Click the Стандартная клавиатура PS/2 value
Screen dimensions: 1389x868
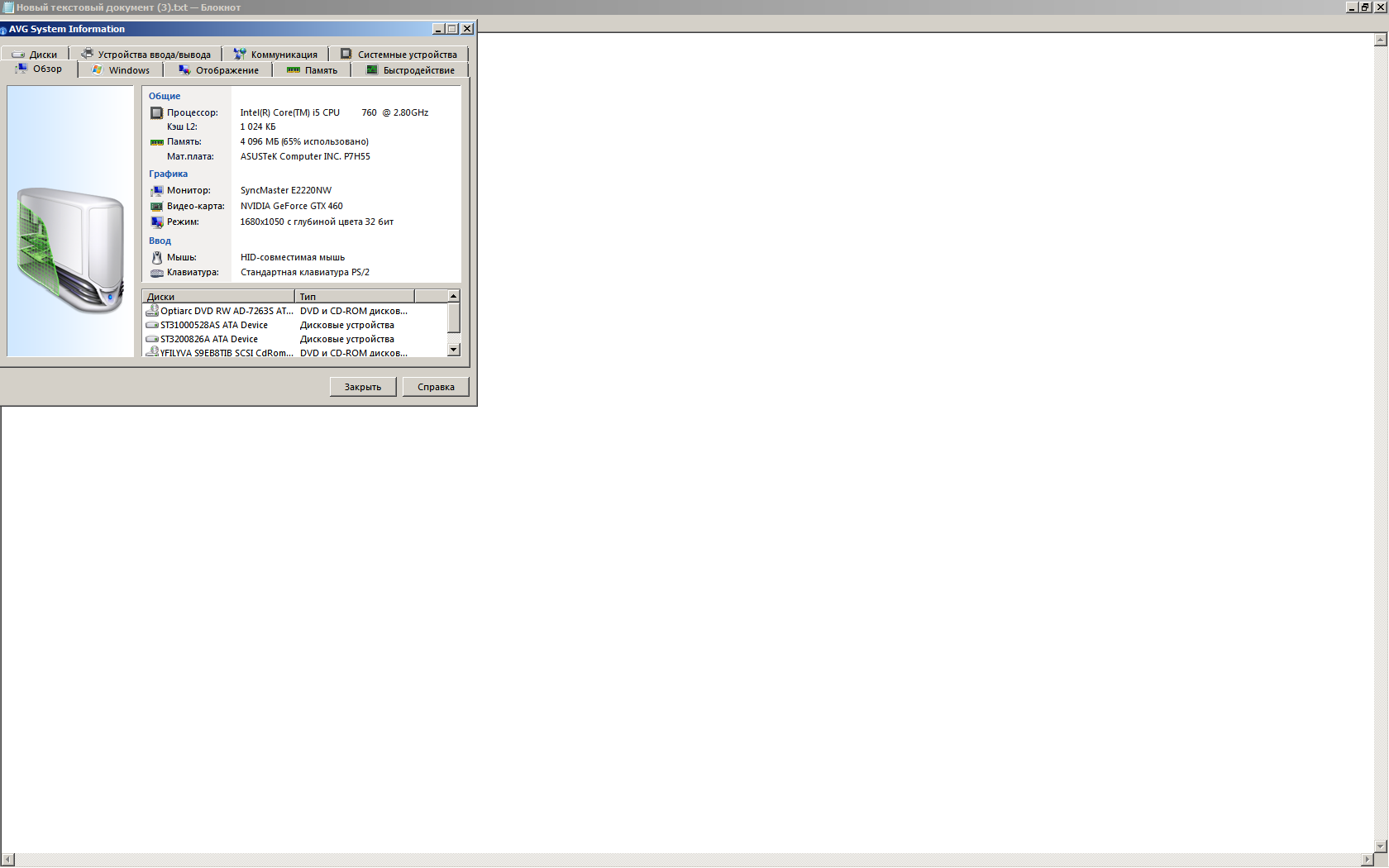(x=305, y=272)
